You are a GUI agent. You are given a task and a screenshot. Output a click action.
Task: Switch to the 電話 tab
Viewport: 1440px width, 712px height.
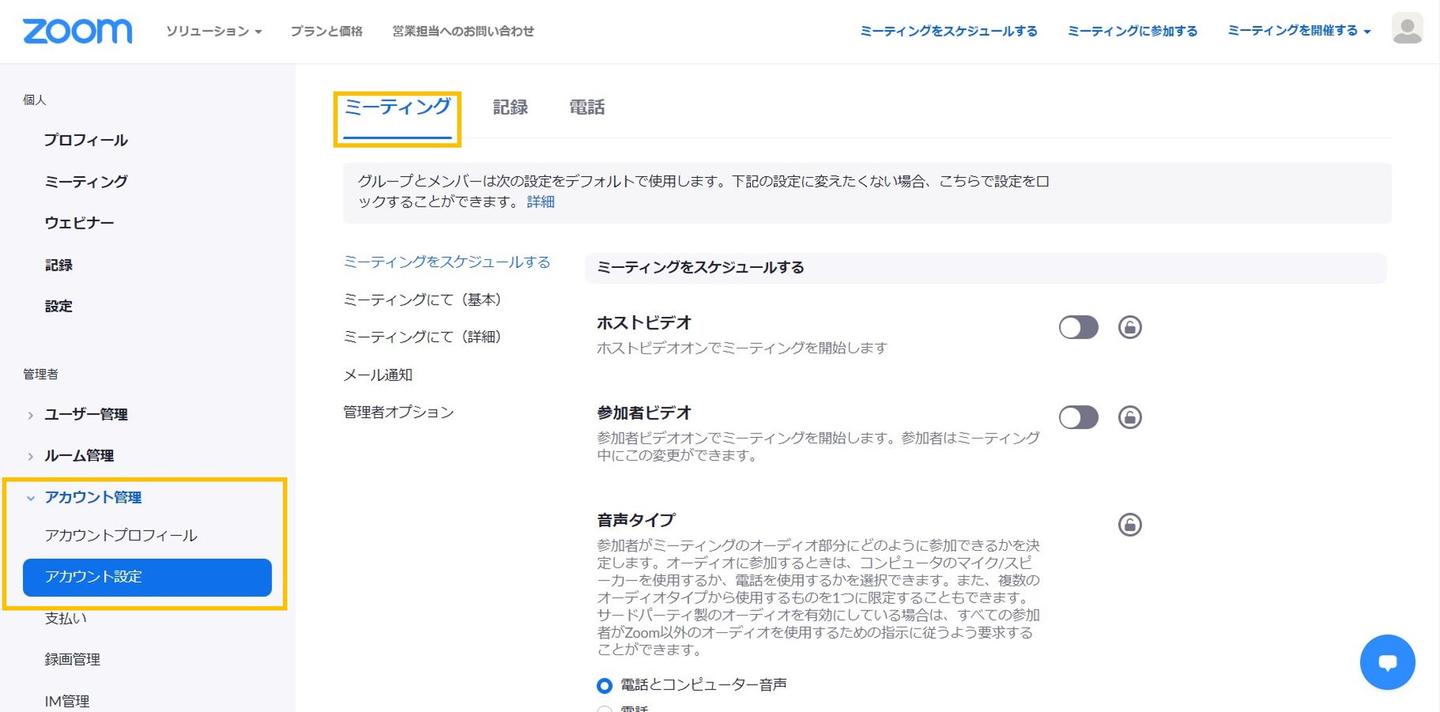[587, 107]
